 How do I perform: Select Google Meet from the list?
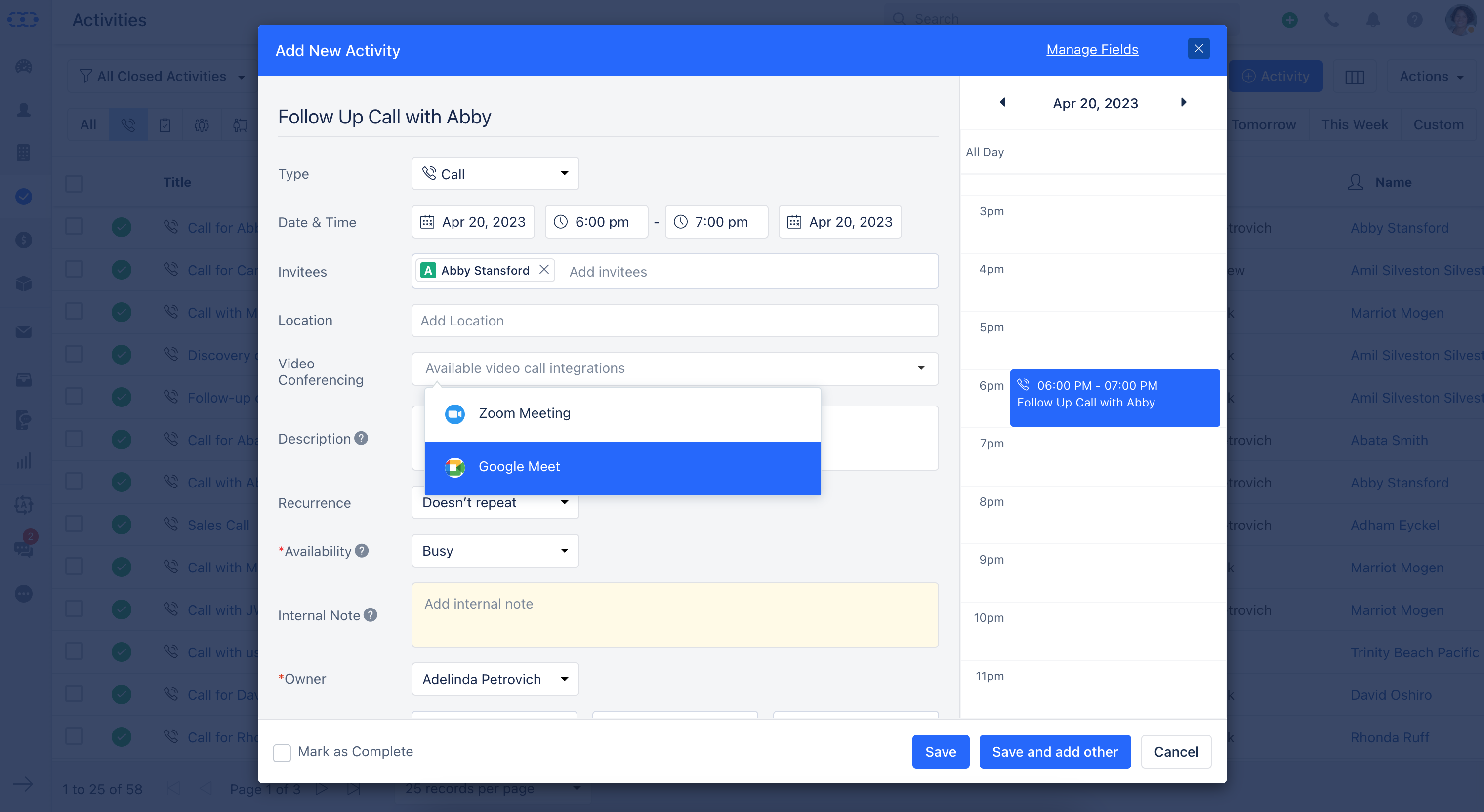pos(622,468)
